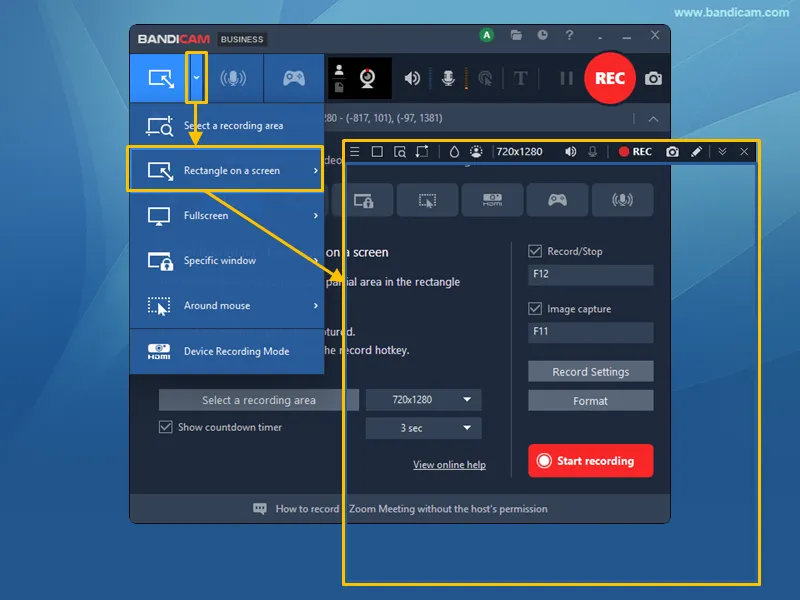Image resolution: width=800 pixels, height=600 pixels.
Task: Uncheck the Show countdown timer checkbox
Action: [x=165, y=427]
